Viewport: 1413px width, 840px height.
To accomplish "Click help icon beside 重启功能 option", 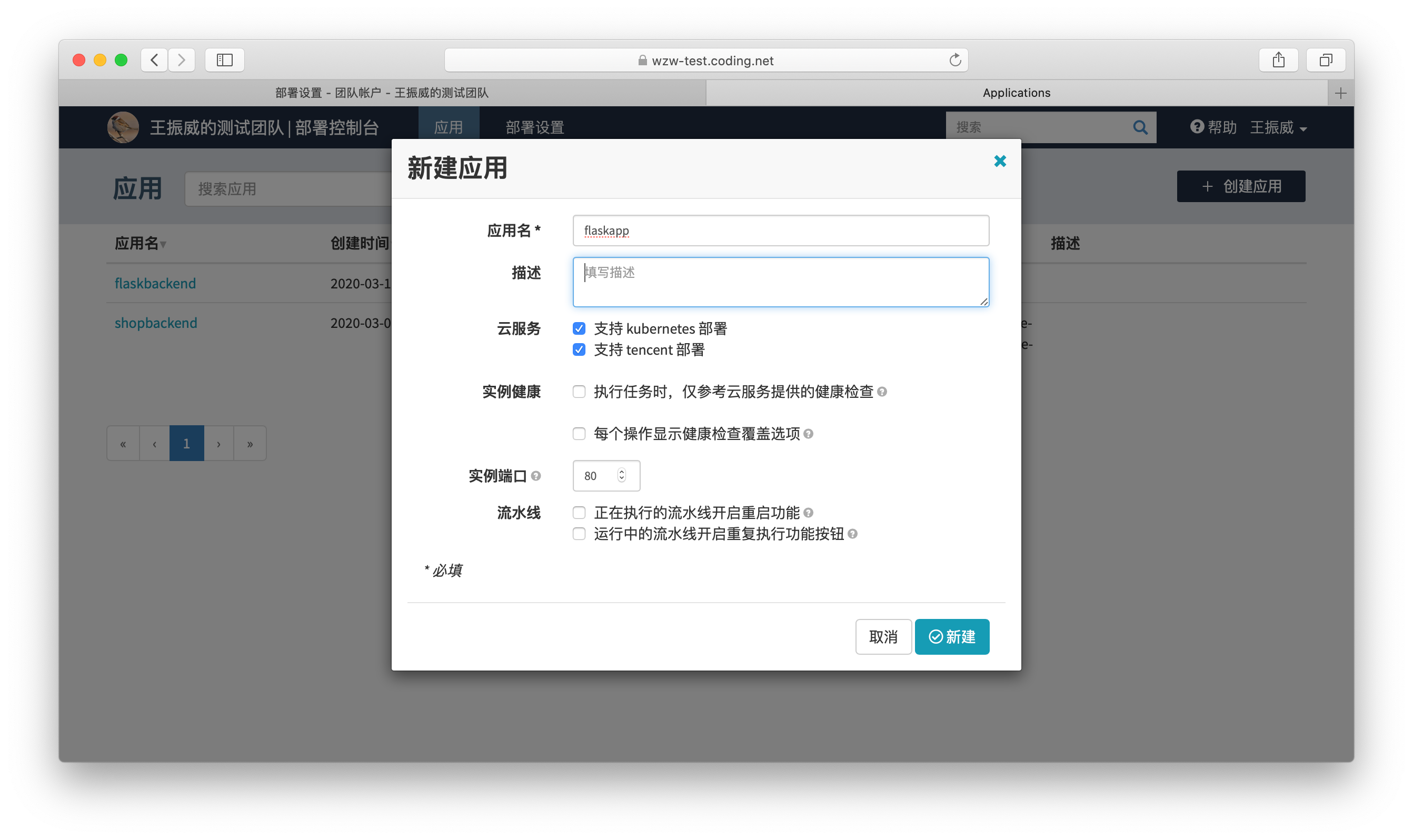I will (x=809, y=513).
